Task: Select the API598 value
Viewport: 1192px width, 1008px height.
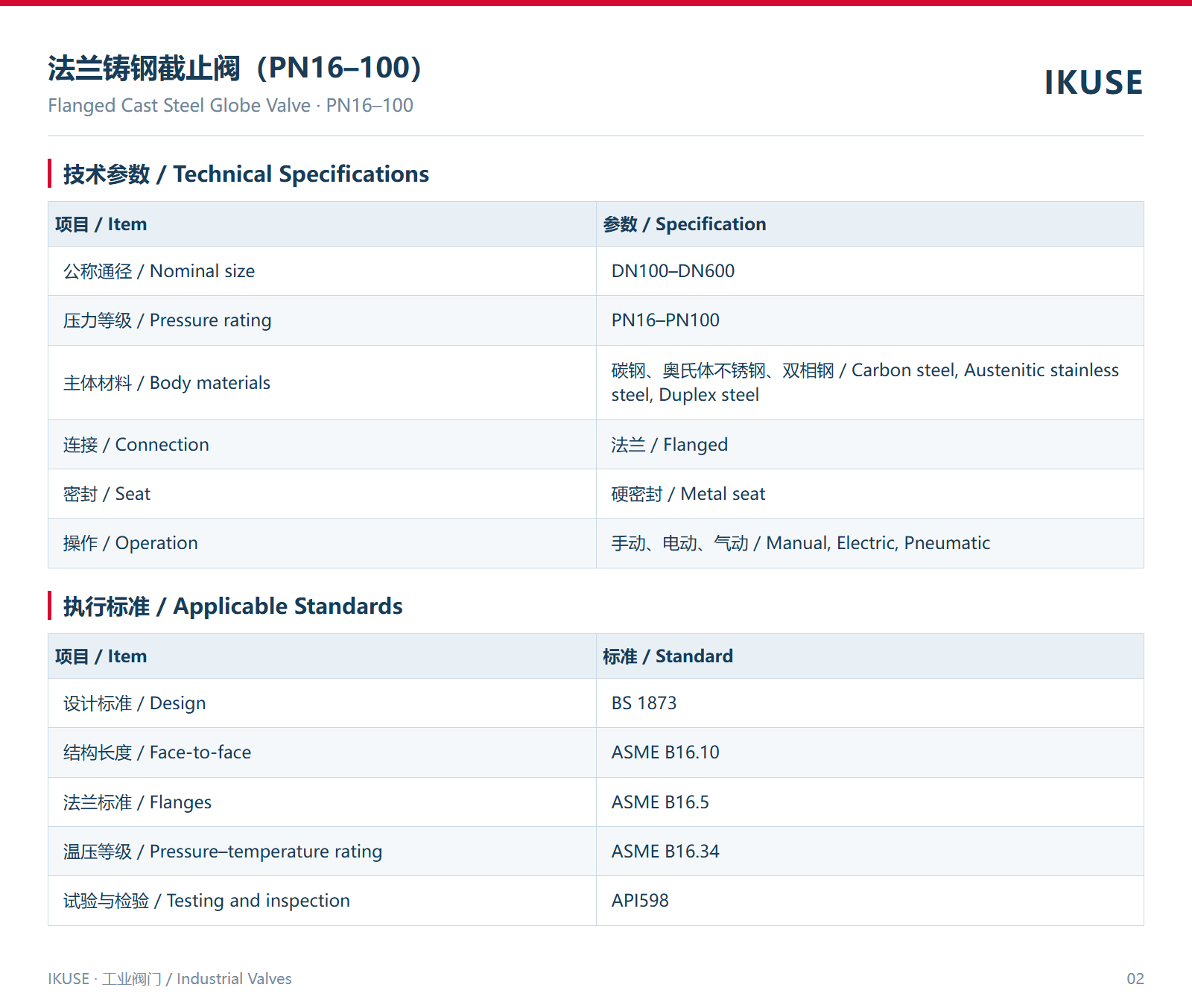Action: click(640, 901)
